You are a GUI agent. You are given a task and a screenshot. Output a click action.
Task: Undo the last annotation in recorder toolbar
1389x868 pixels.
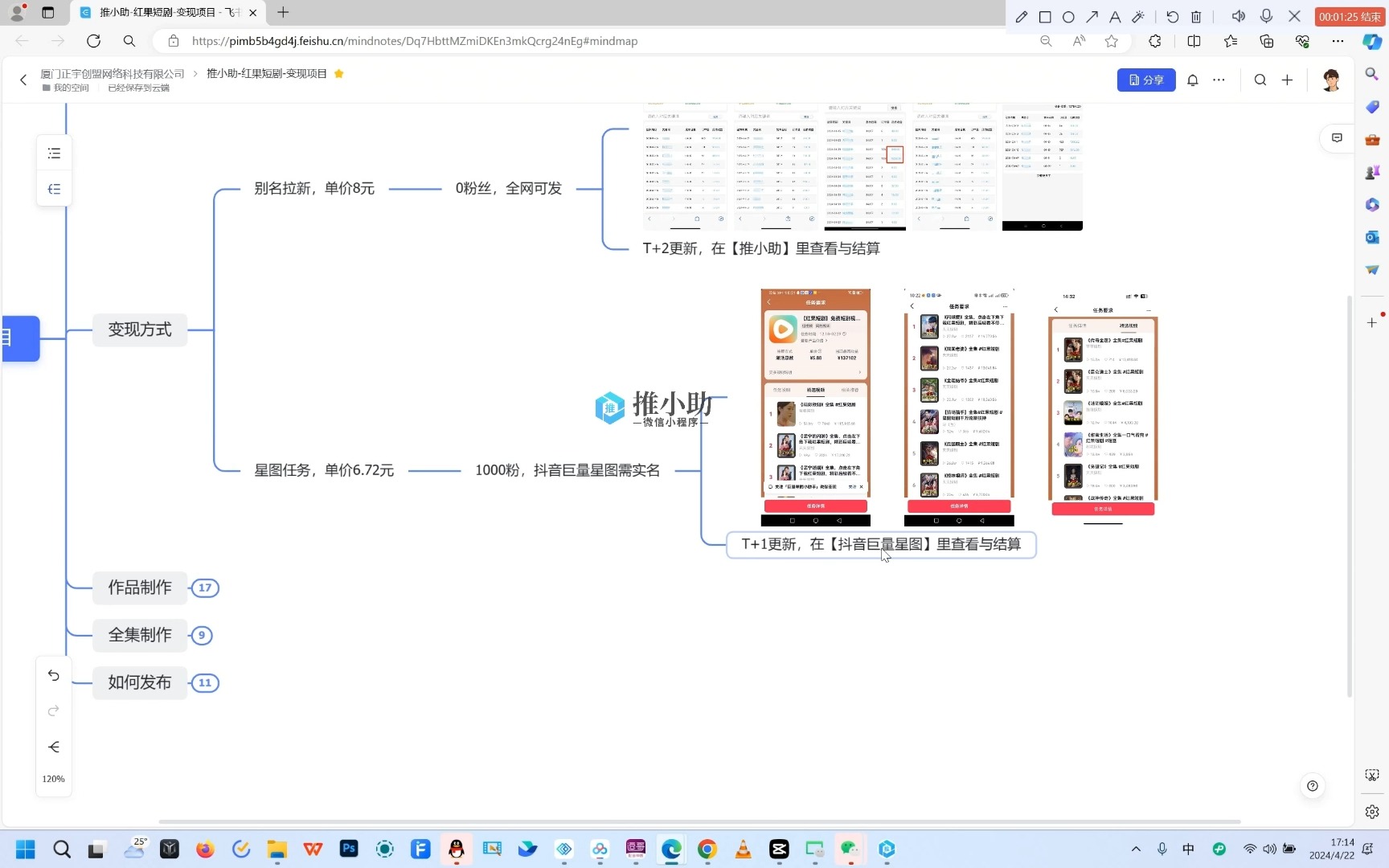click(x=1173, y=16)
